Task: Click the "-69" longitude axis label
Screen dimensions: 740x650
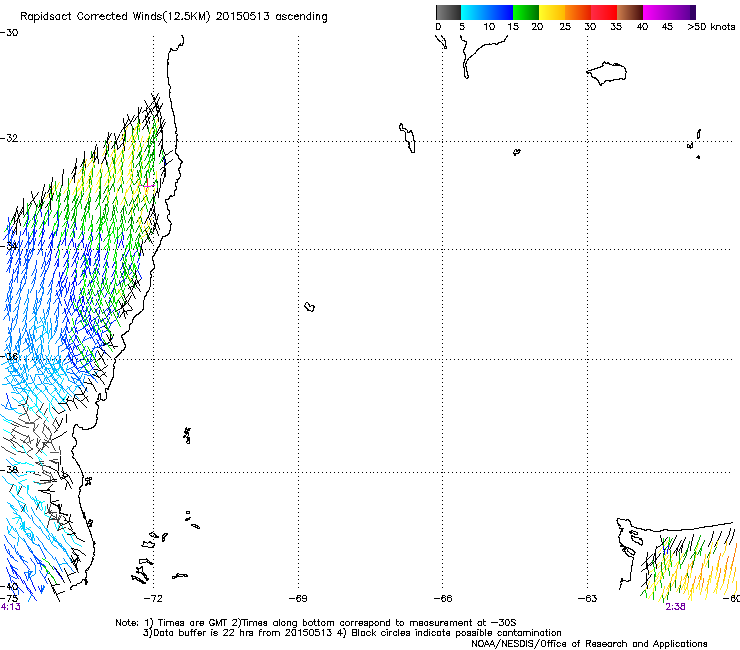Action: (298, 598)
